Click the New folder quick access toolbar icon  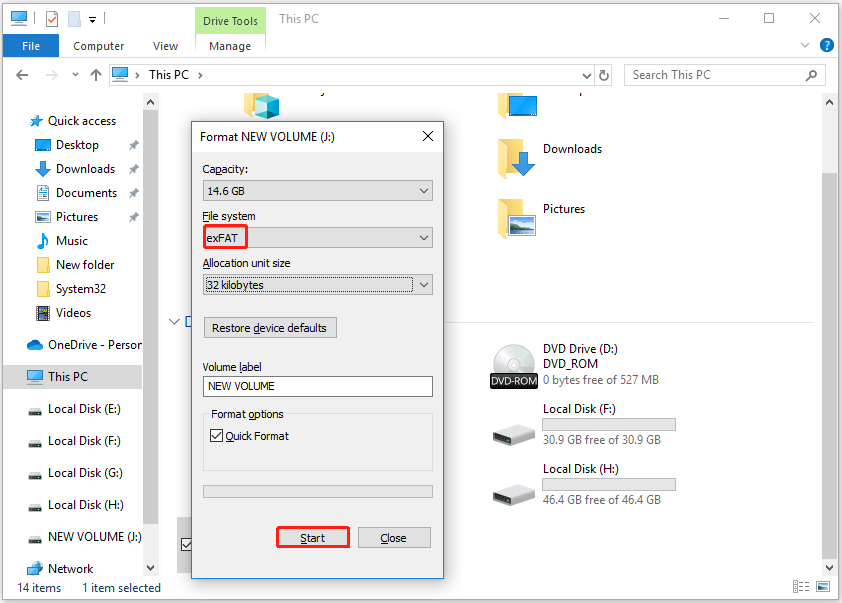(74, 19)
